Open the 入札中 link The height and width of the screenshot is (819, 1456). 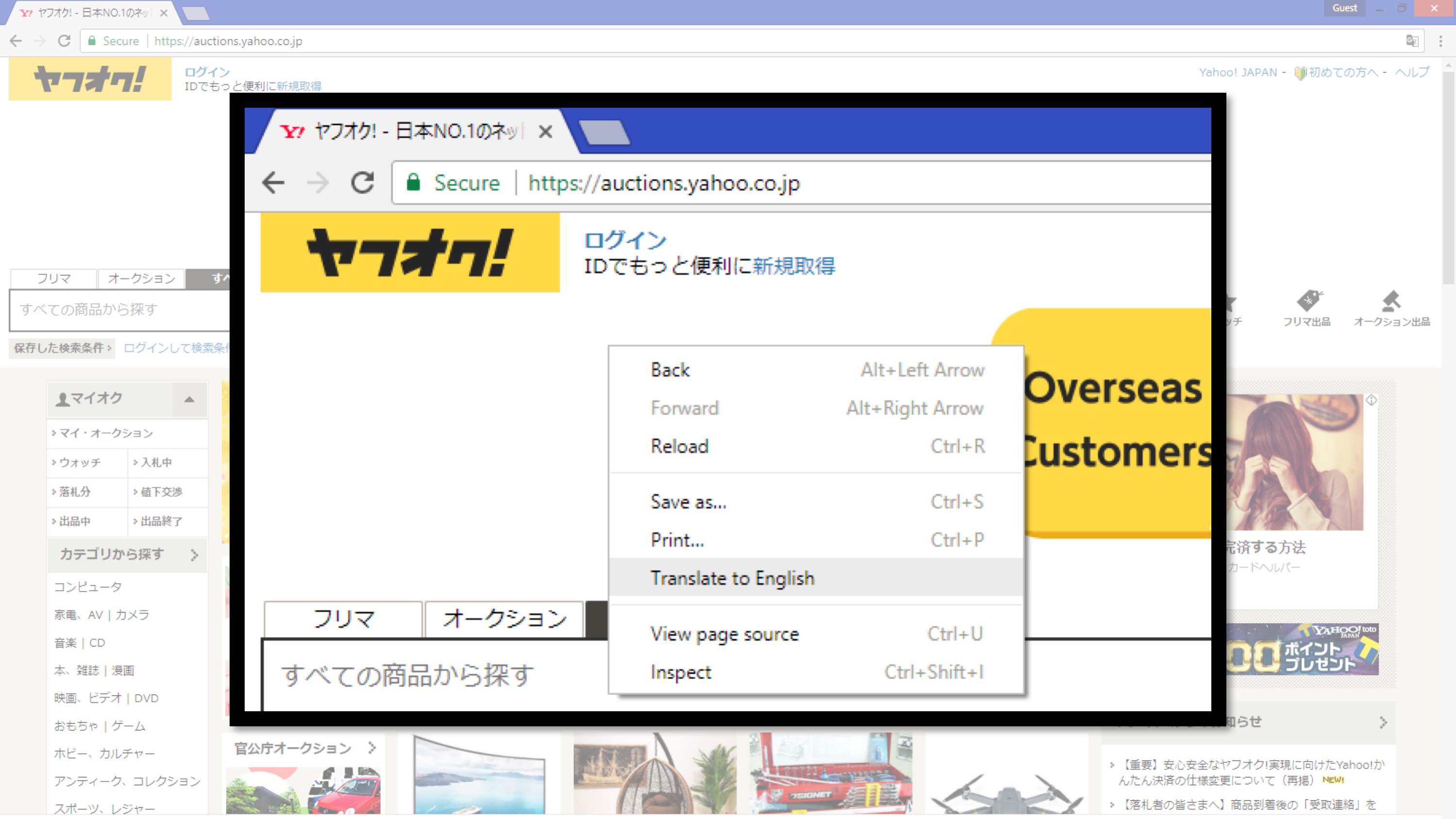coord(156,462)
